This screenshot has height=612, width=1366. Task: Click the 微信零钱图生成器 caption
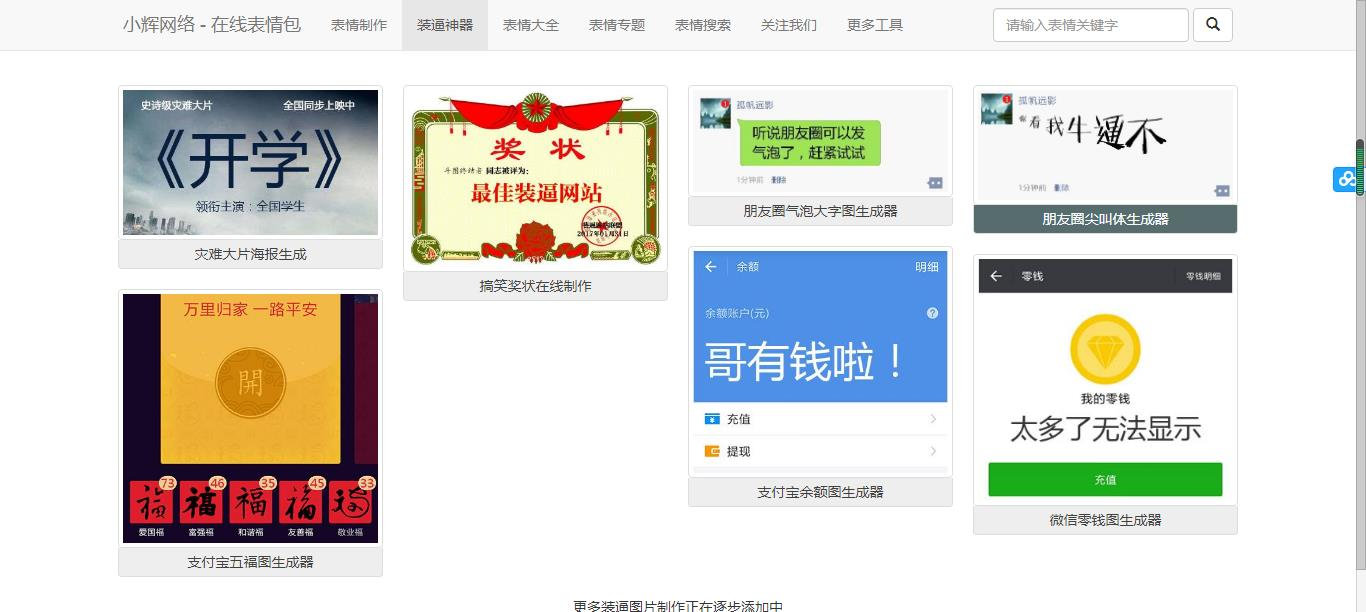click(1105, 520)
